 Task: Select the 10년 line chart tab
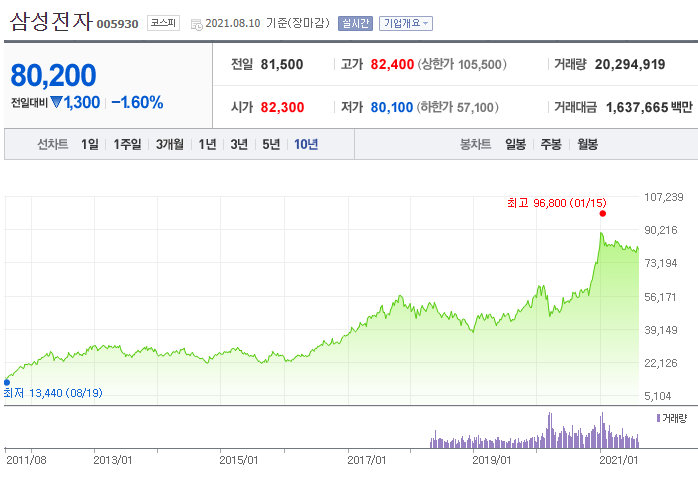[x=306, y=144]
